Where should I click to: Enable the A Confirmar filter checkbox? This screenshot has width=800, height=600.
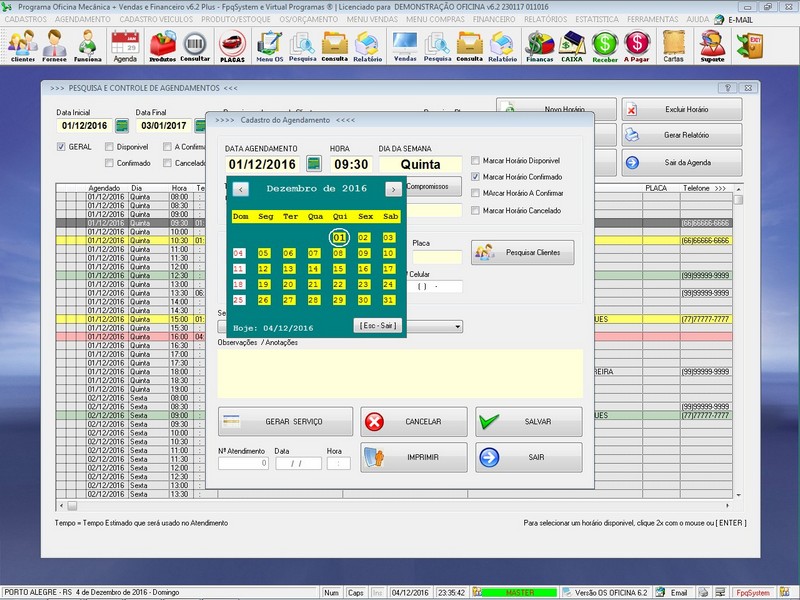coord(167,147)
